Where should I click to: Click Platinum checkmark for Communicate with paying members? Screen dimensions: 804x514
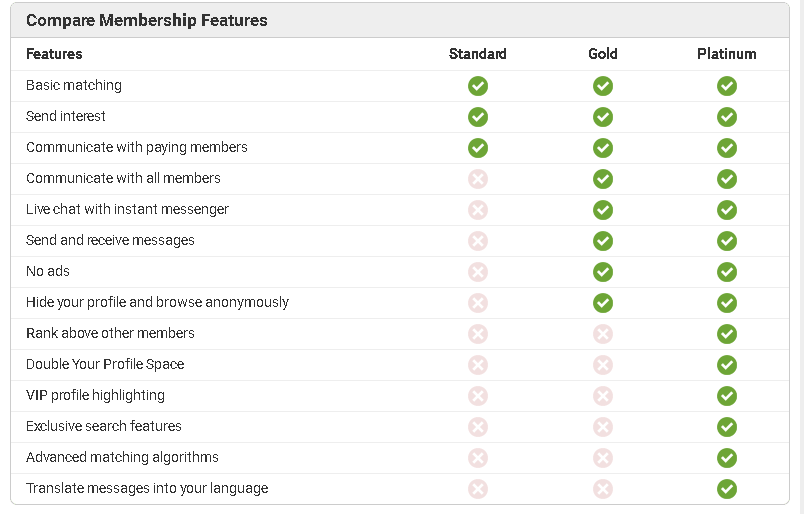(727, 148)
